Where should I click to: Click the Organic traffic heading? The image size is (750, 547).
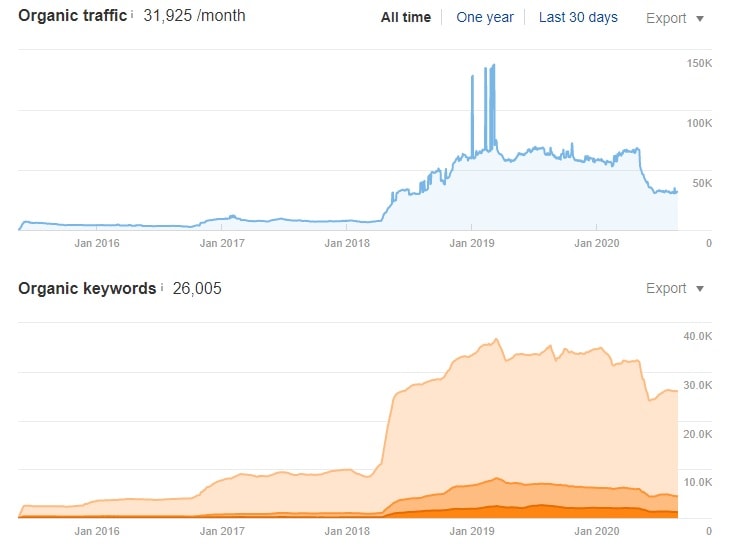(x=72, y=16)
